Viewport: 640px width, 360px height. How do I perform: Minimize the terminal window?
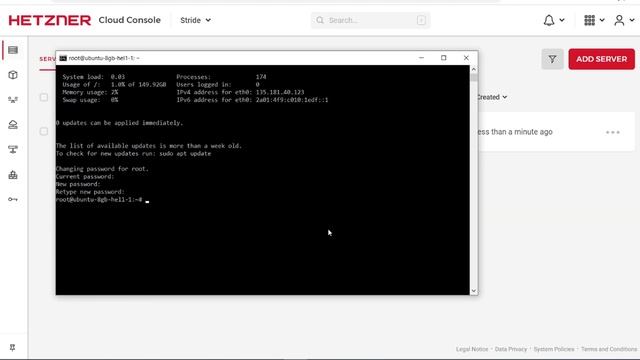421,58
